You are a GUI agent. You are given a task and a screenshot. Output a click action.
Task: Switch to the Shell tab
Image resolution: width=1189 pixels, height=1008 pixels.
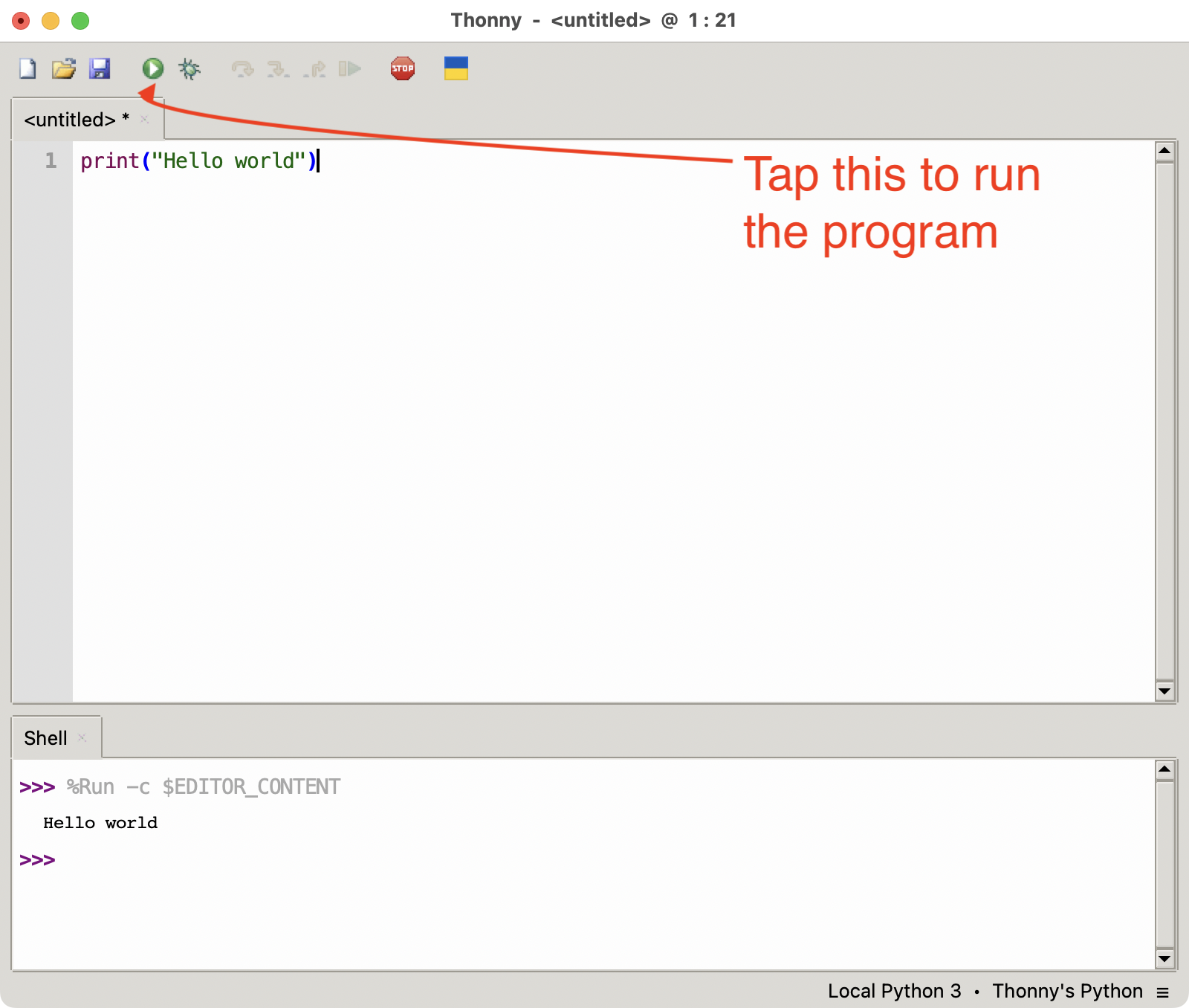point(45,738)
